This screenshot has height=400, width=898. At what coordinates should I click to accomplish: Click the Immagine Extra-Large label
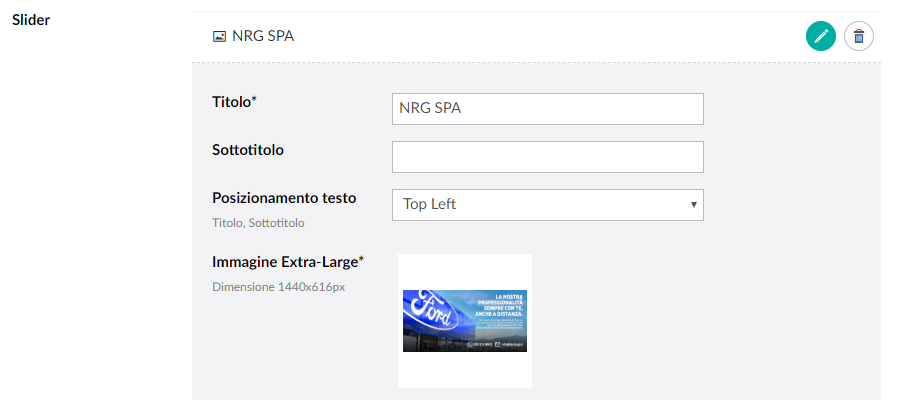285,262
